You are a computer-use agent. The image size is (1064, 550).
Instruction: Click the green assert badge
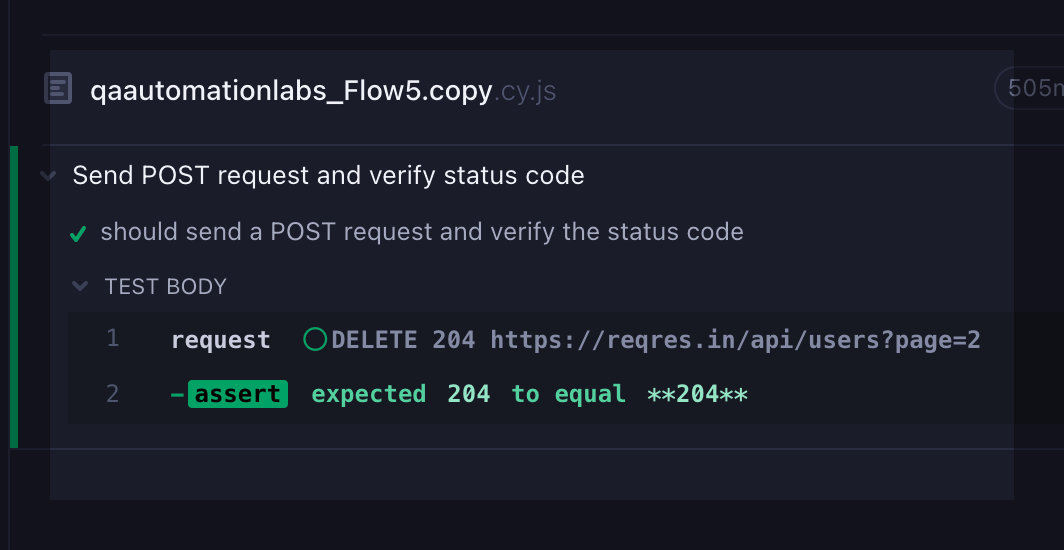coord(238,394)
